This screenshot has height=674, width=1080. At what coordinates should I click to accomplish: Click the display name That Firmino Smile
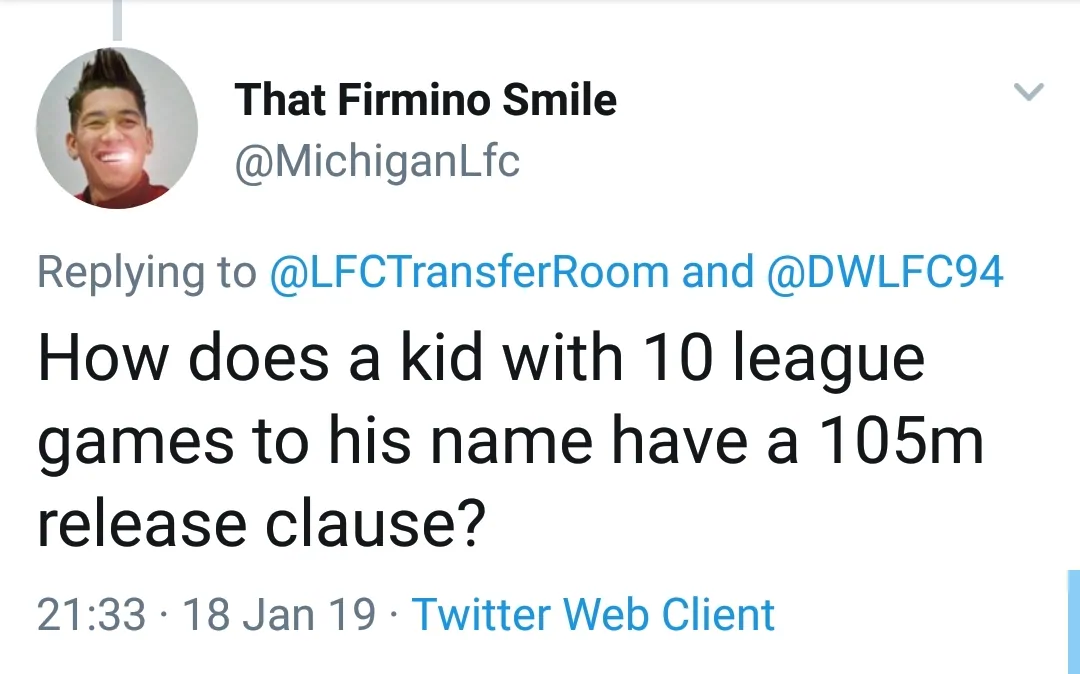(x=425, y=100)
